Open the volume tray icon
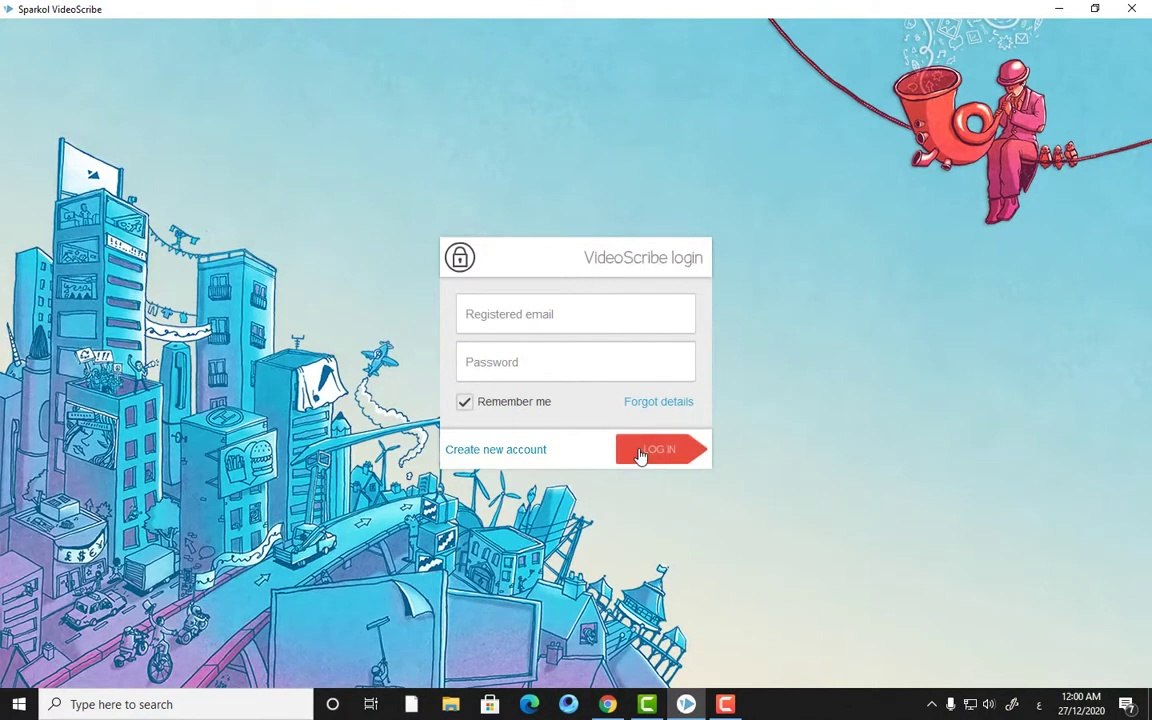Image resolution: width=1152 pixels, height=720 pixels. tap(989, 704)
